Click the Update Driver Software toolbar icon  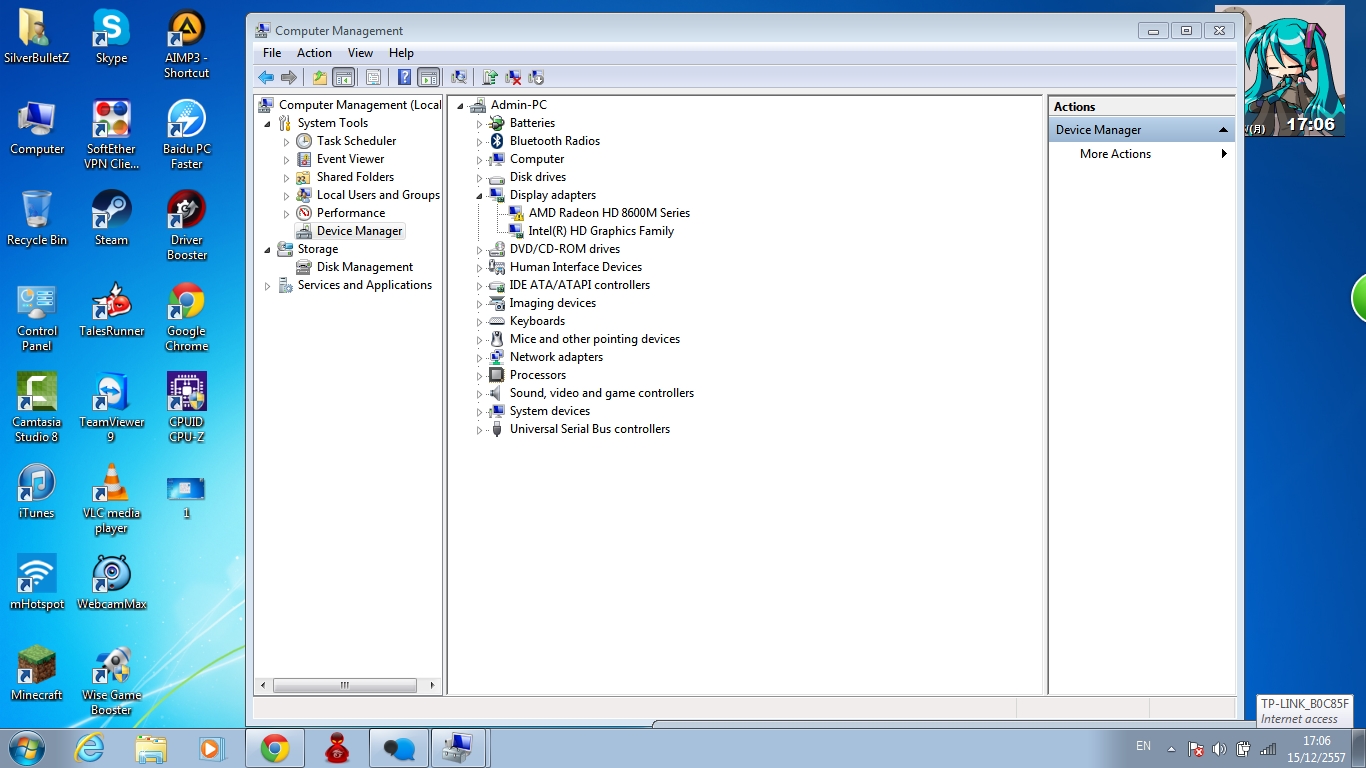tap(490, 77)
